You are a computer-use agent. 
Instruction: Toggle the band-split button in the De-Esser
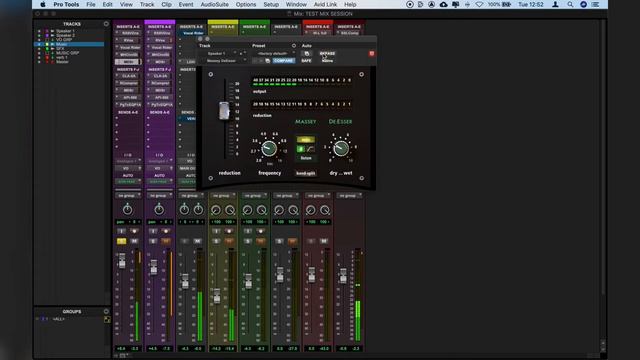coord(305,173)
